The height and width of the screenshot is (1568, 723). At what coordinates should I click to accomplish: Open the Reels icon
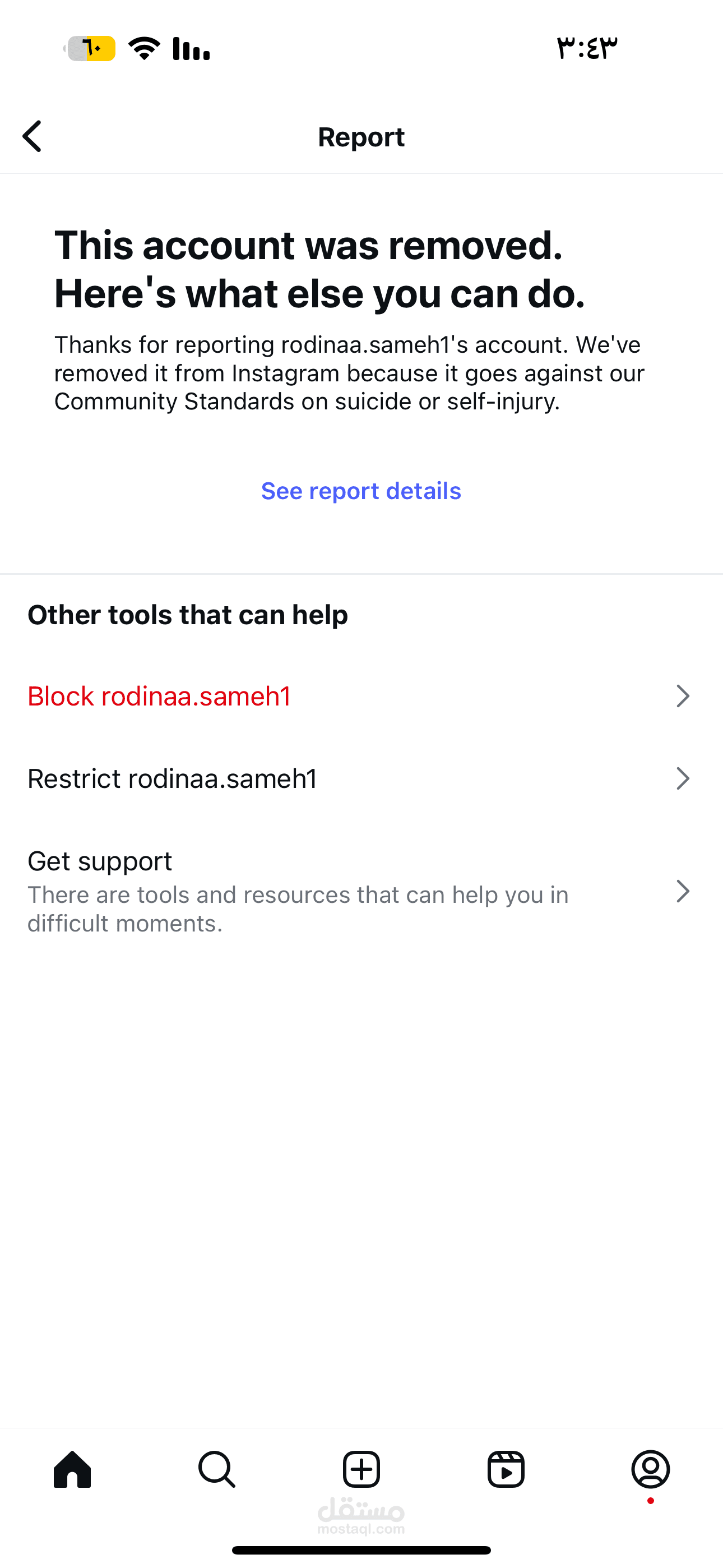(x=506, y=1469)
